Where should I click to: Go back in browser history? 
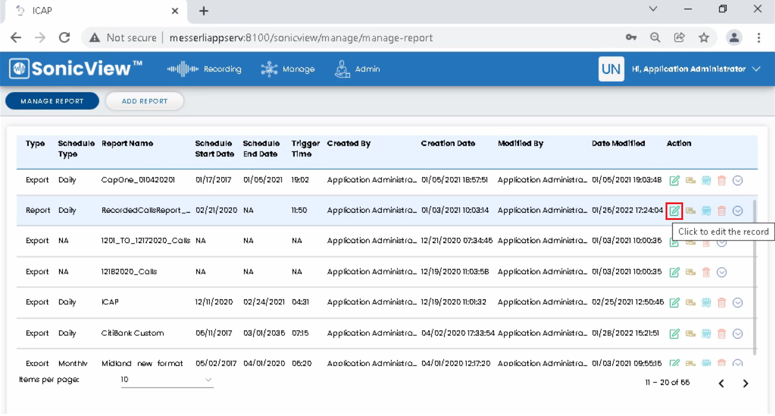[x=16, y=38]
